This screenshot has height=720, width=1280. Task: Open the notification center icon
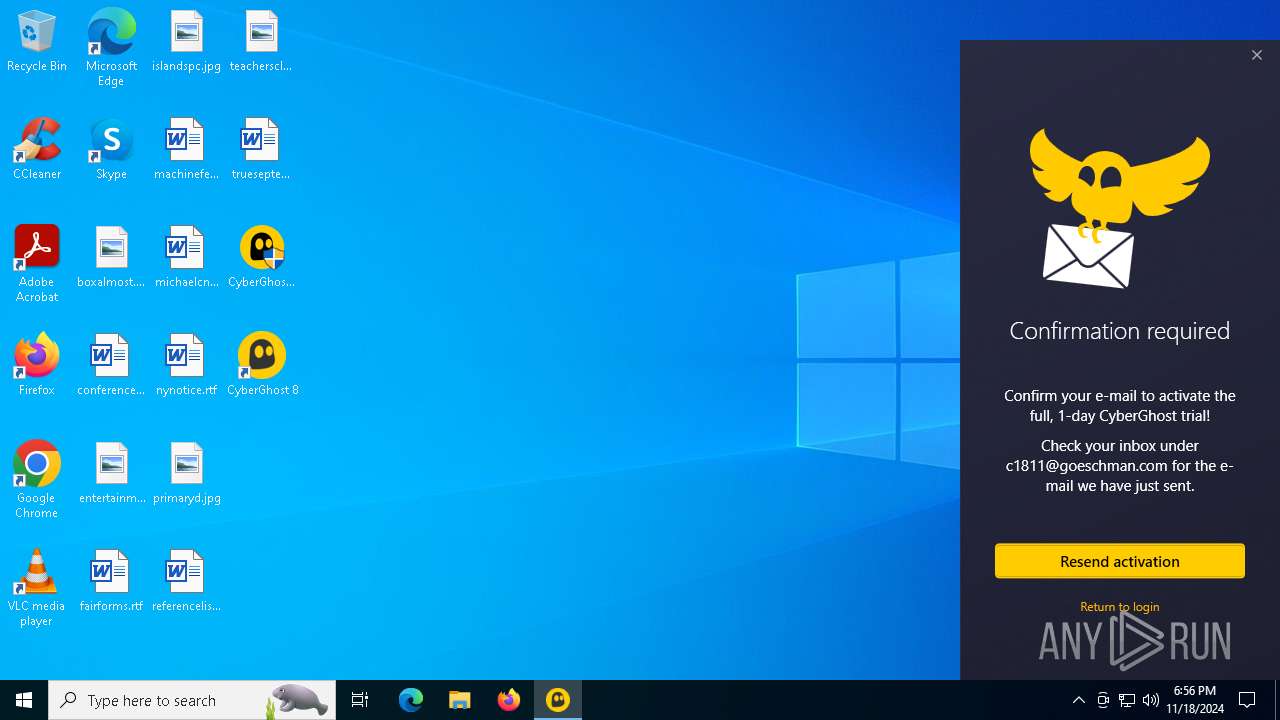(1248, 700)
